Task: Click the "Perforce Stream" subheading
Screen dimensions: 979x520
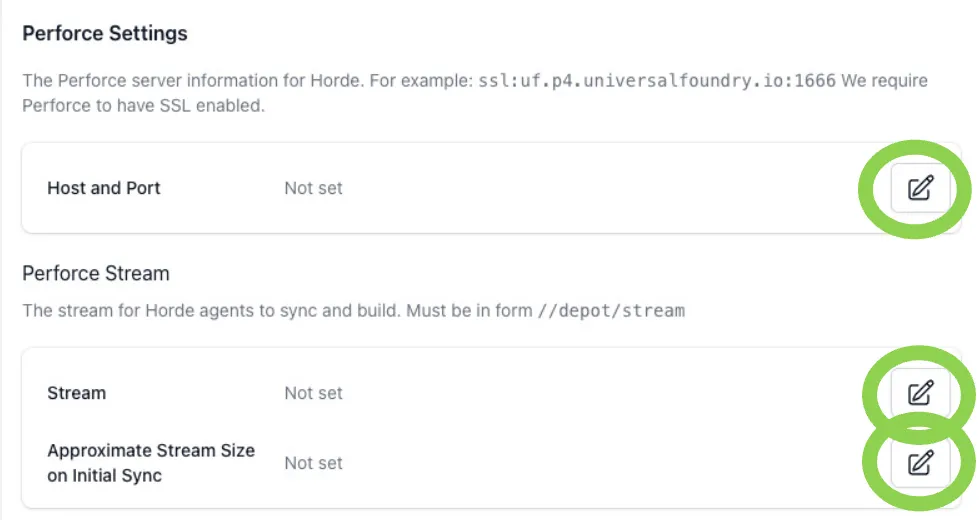Action: (x=96, y=273)
